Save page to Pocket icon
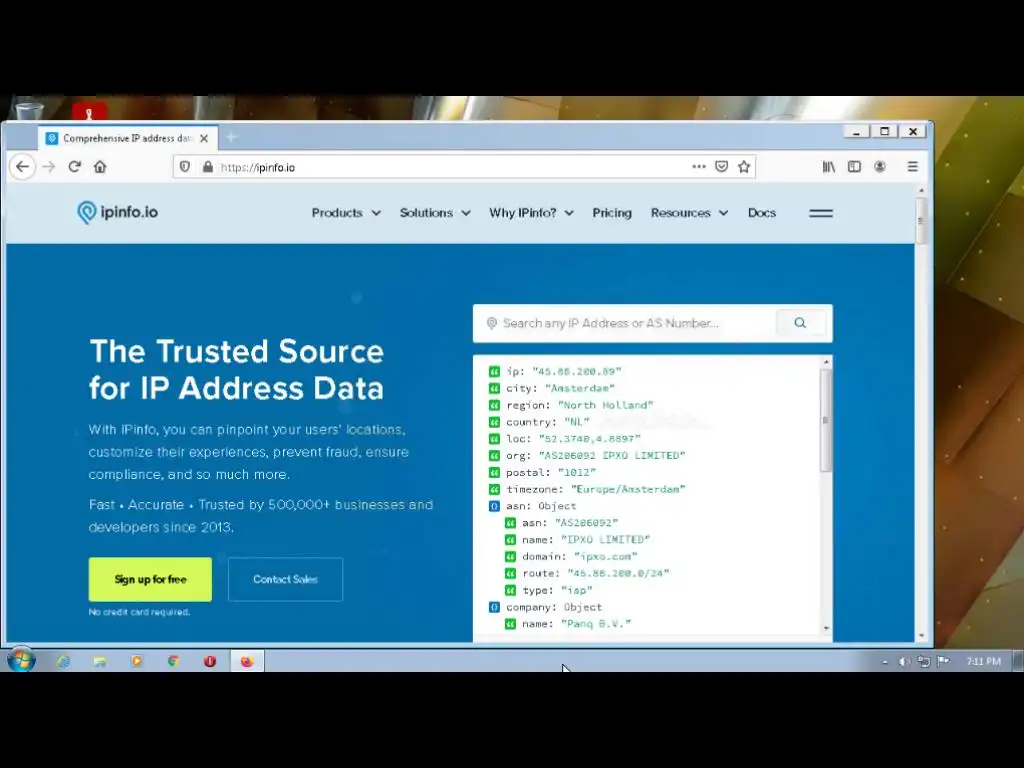Viewport: 1024px width, 768px height. click(721, 167)
